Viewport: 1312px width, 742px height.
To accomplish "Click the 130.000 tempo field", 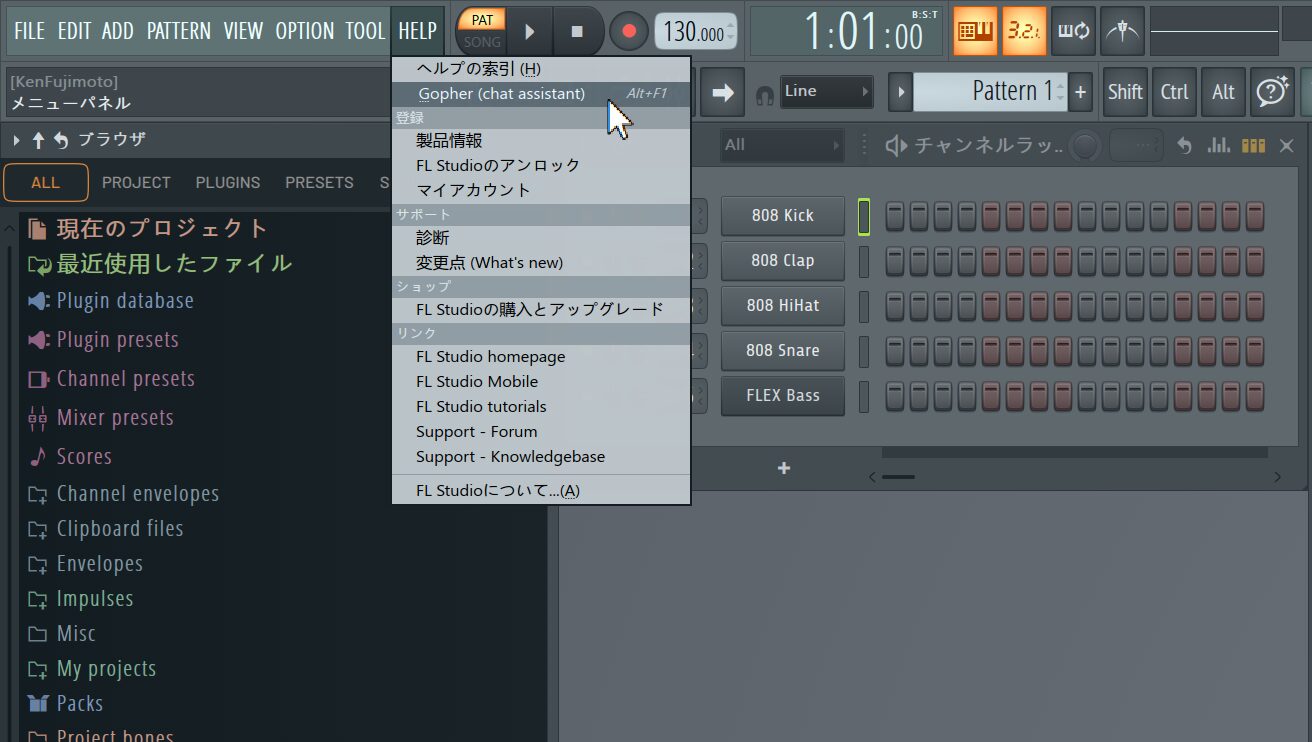I will [x=696, y=32].
